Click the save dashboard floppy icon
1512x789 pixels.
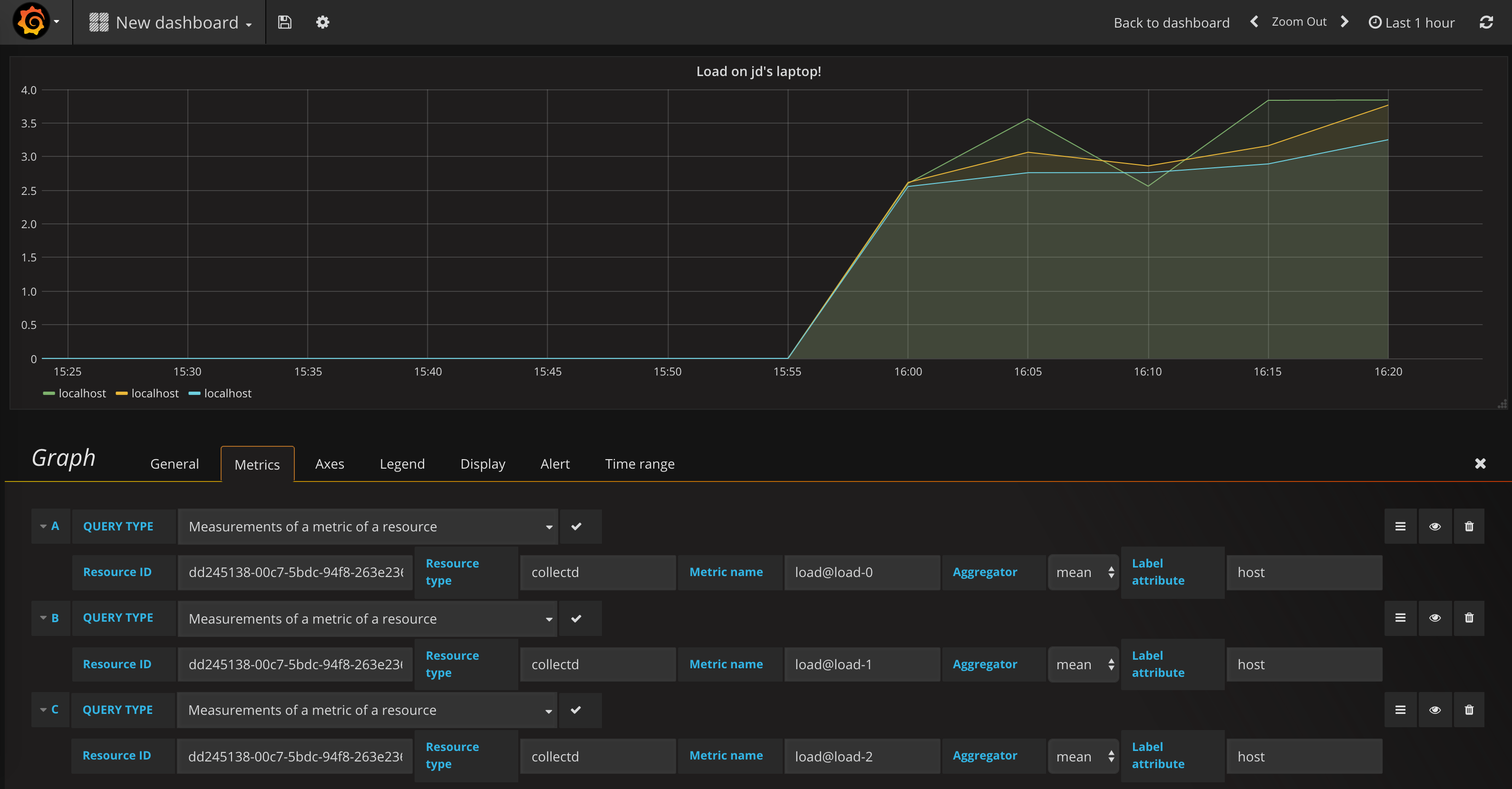tap(285, 22)
